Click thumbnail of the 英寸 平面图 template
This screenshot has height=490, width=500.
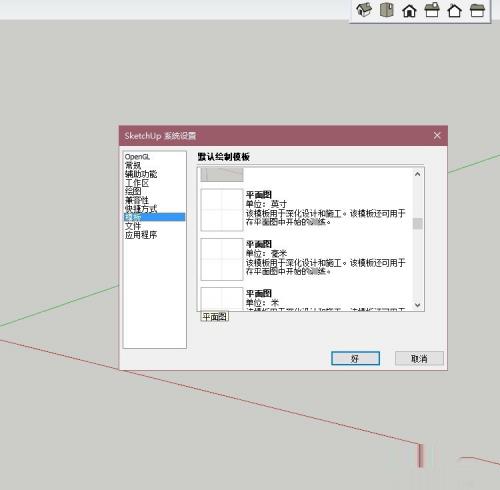222,210
